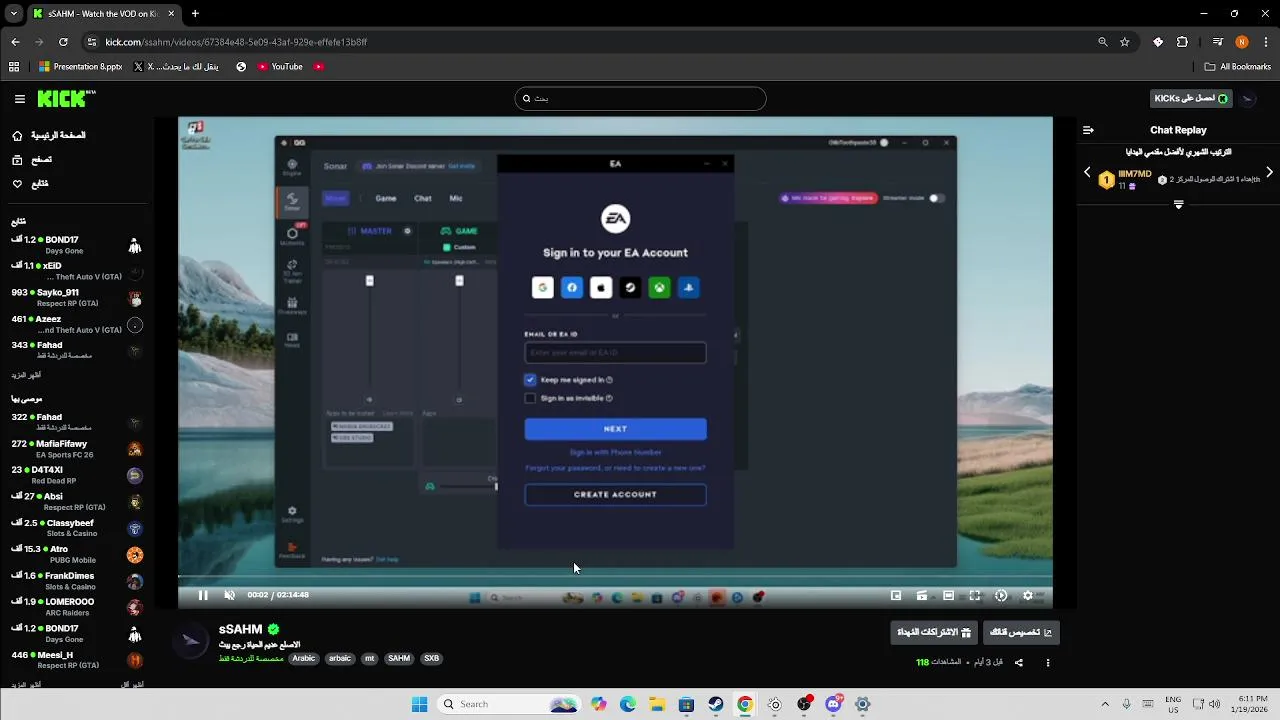
Task: Expand show more under following list
Action: (26, 375)
